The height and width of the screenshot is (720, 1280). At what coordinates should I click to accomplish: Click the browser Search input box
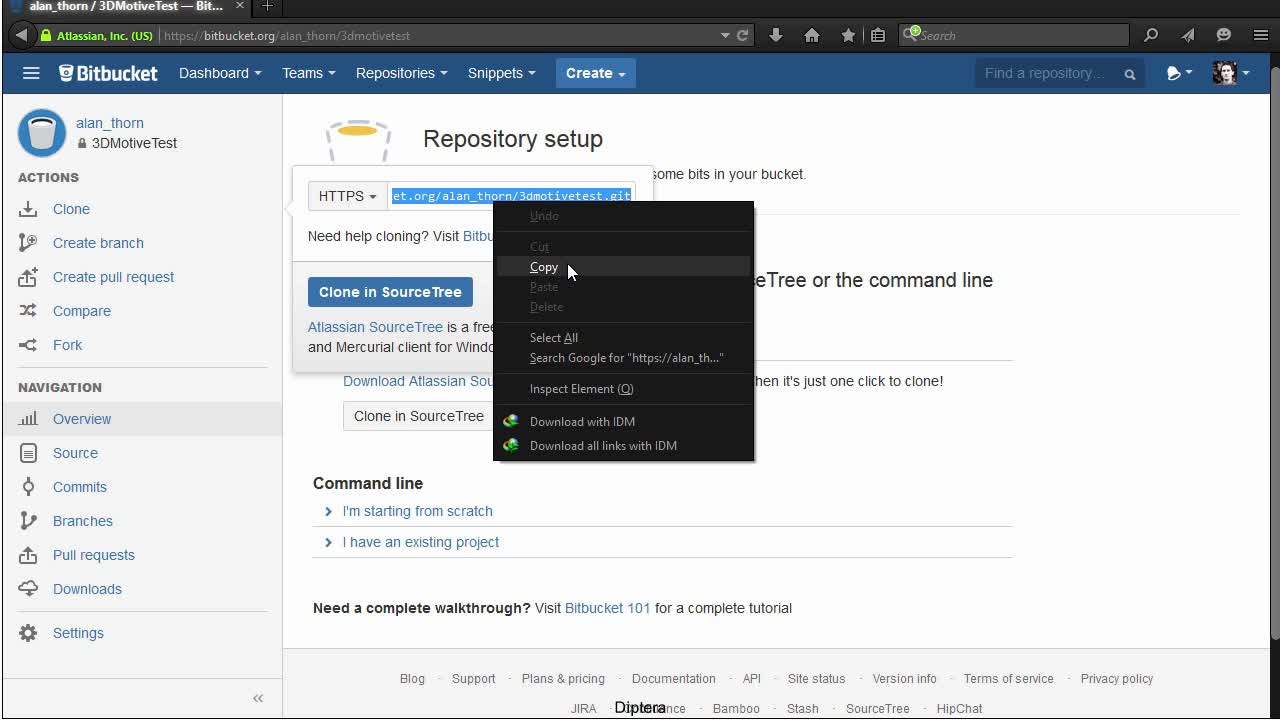pos(1013,35)
